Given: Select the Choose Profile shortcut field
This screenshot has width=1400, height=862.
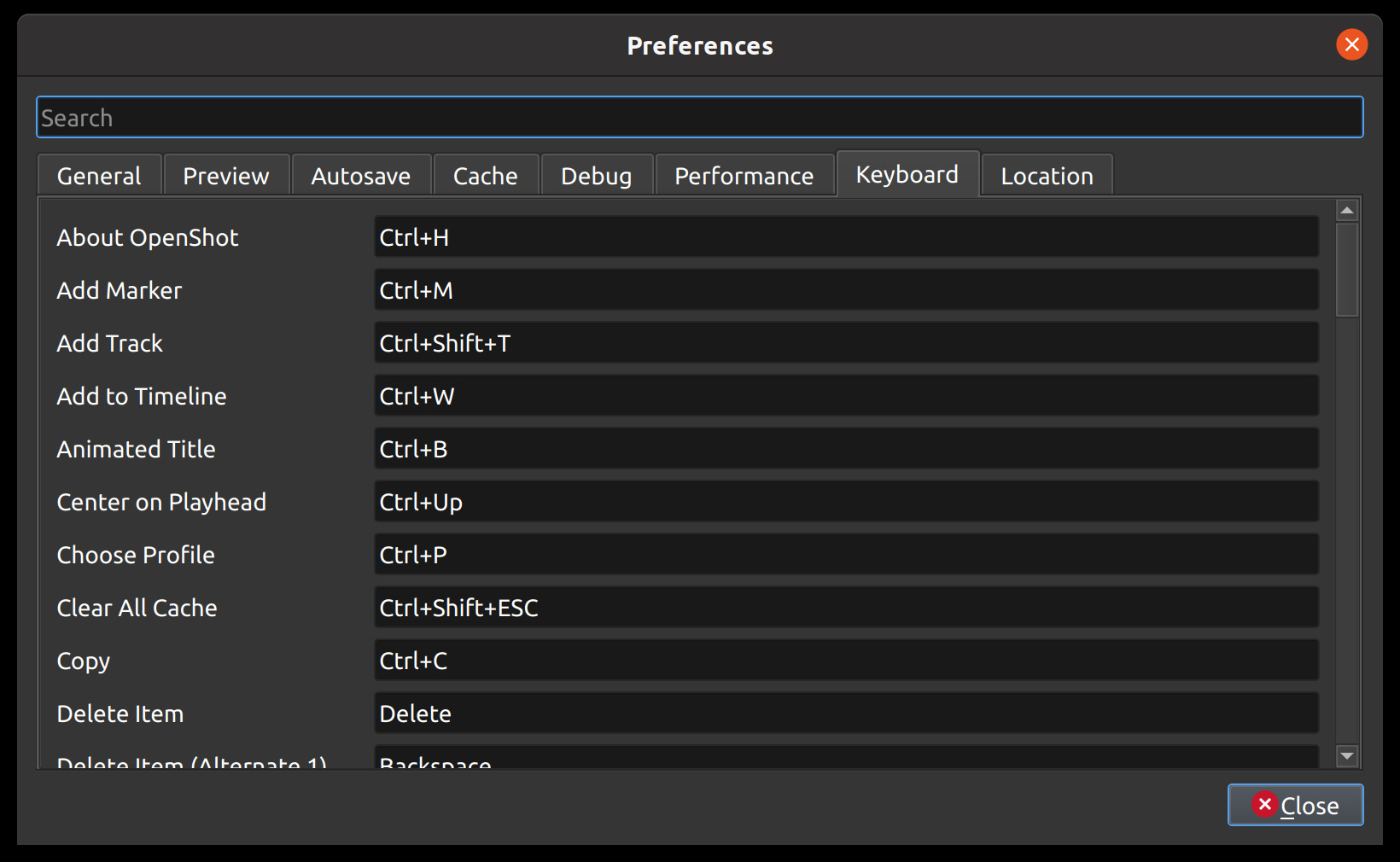Looking at the screenshot, I should (x=846, y=555).
